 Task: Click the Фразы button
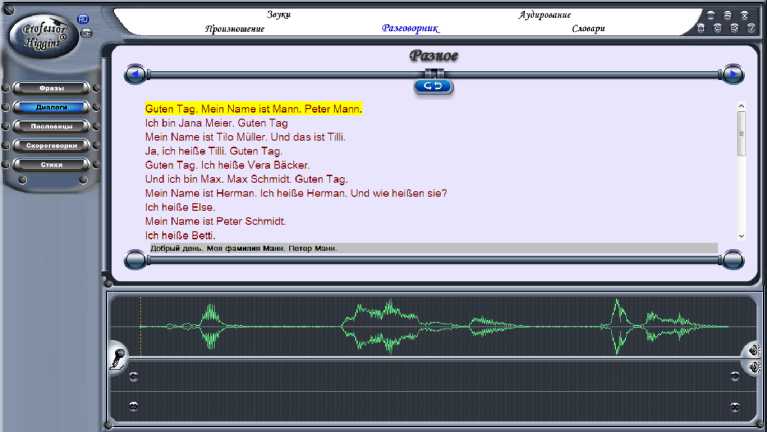pos(51,88)
